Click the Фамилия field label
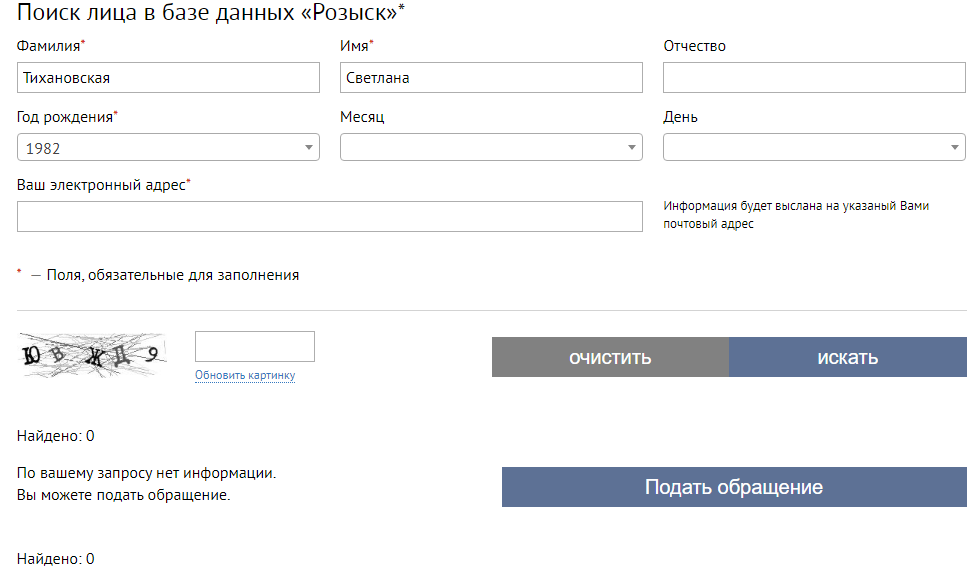 [48, 46]
